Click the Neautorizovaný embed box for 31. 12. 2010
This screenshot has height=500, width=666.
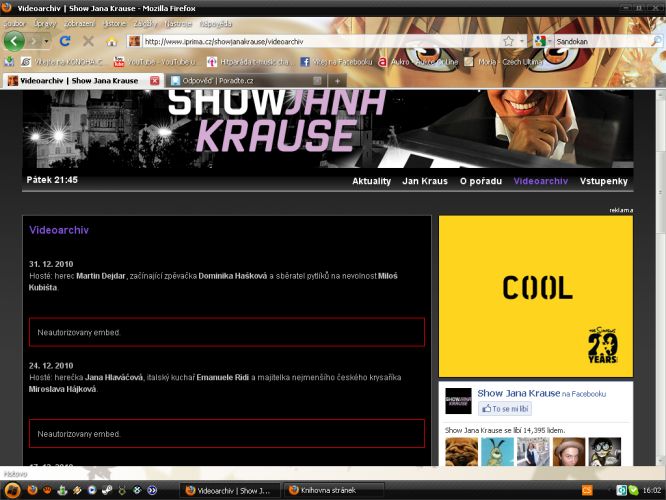227,332
